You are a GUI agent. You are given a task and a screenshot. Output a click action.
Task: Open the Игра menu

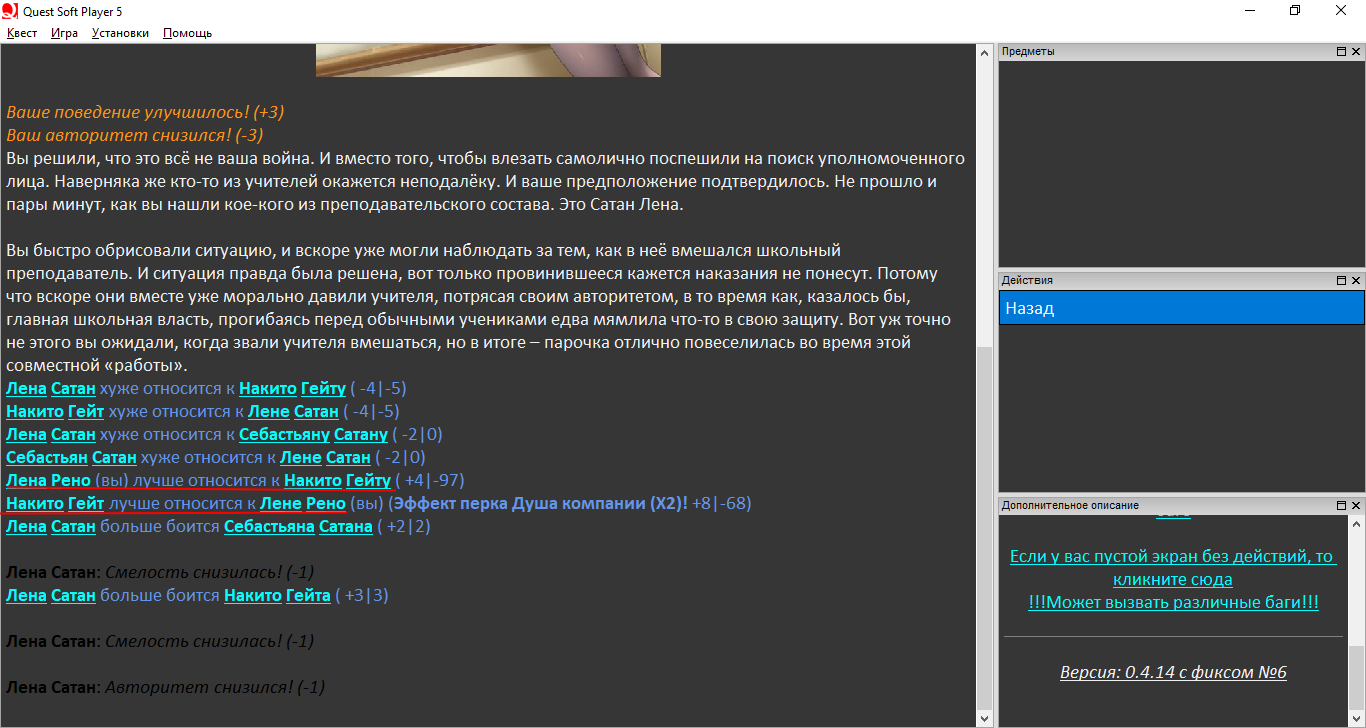pos(64,33)
